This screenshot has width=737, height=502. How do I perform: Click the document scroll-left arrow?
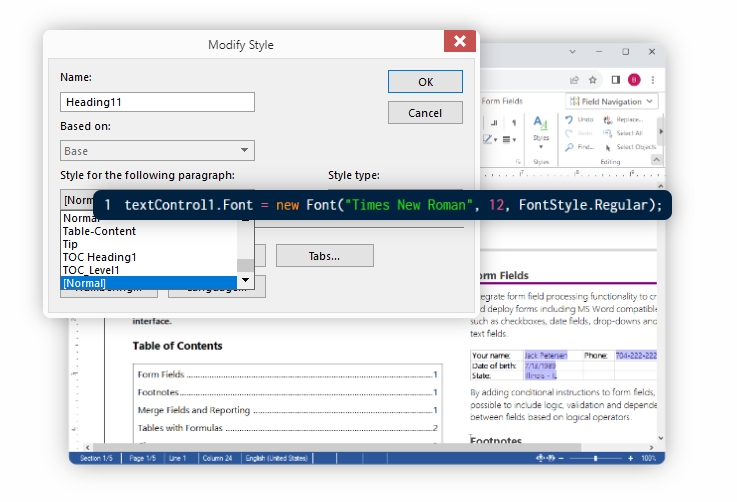pos(88,447)
